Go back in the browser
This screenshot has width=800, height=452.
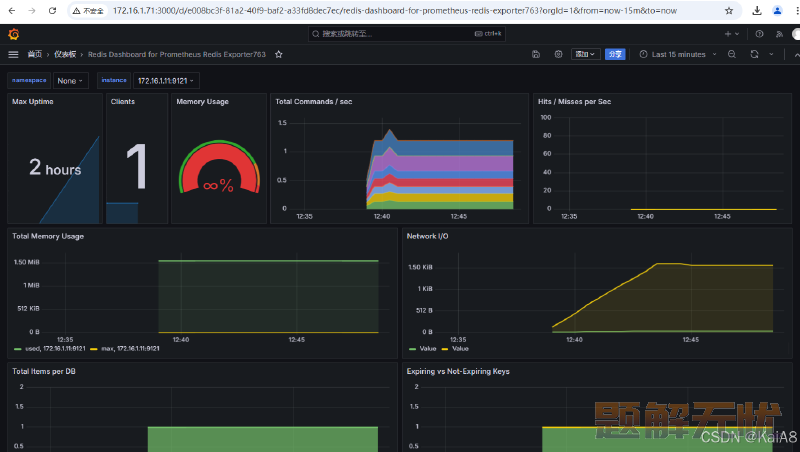(12, 11)
